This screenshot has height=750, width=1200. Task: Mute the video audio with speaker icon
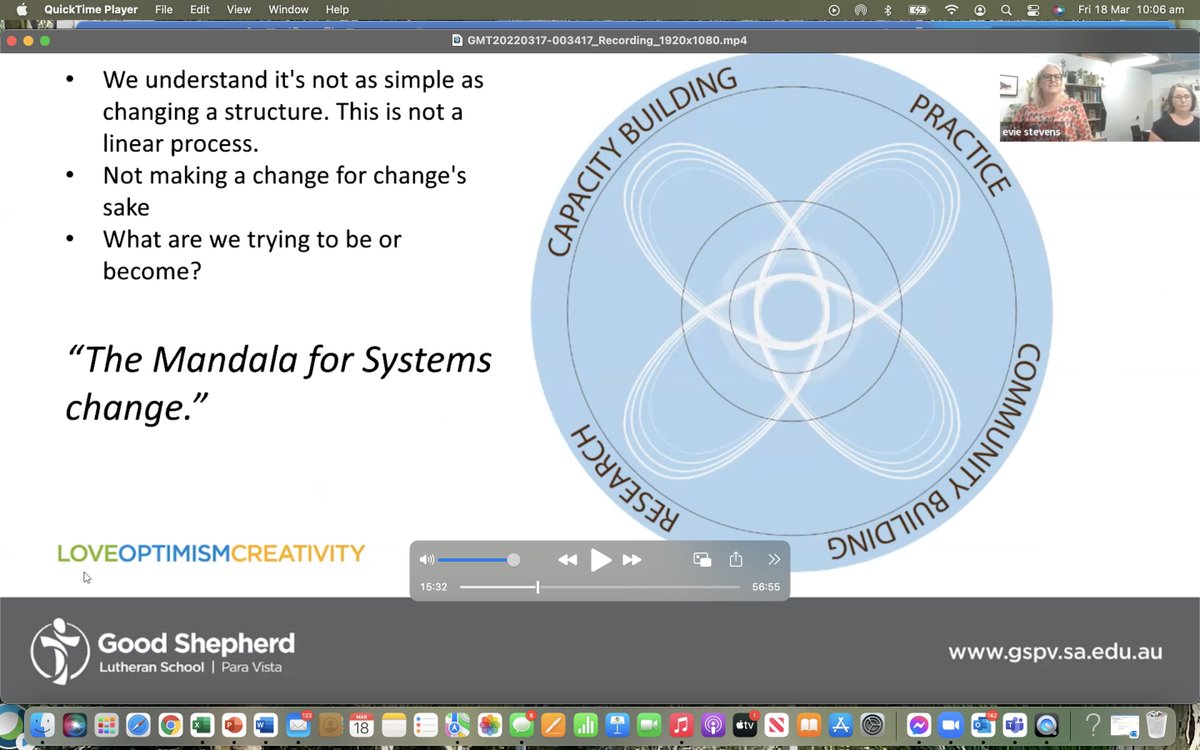coord(427,560)
